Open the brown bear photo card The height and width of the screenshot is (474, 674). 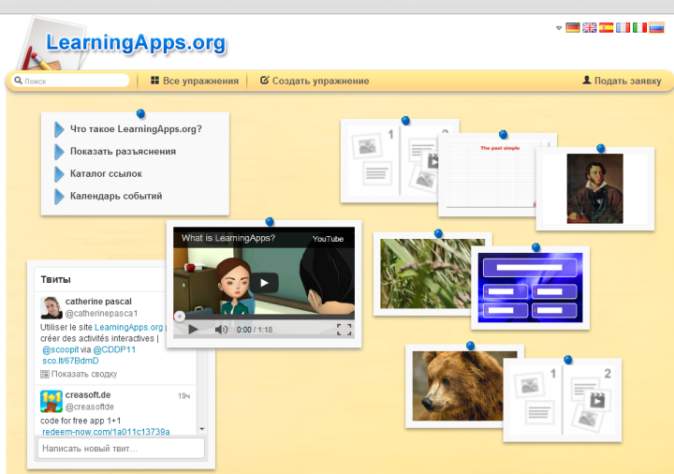click(x=455, y=386)
